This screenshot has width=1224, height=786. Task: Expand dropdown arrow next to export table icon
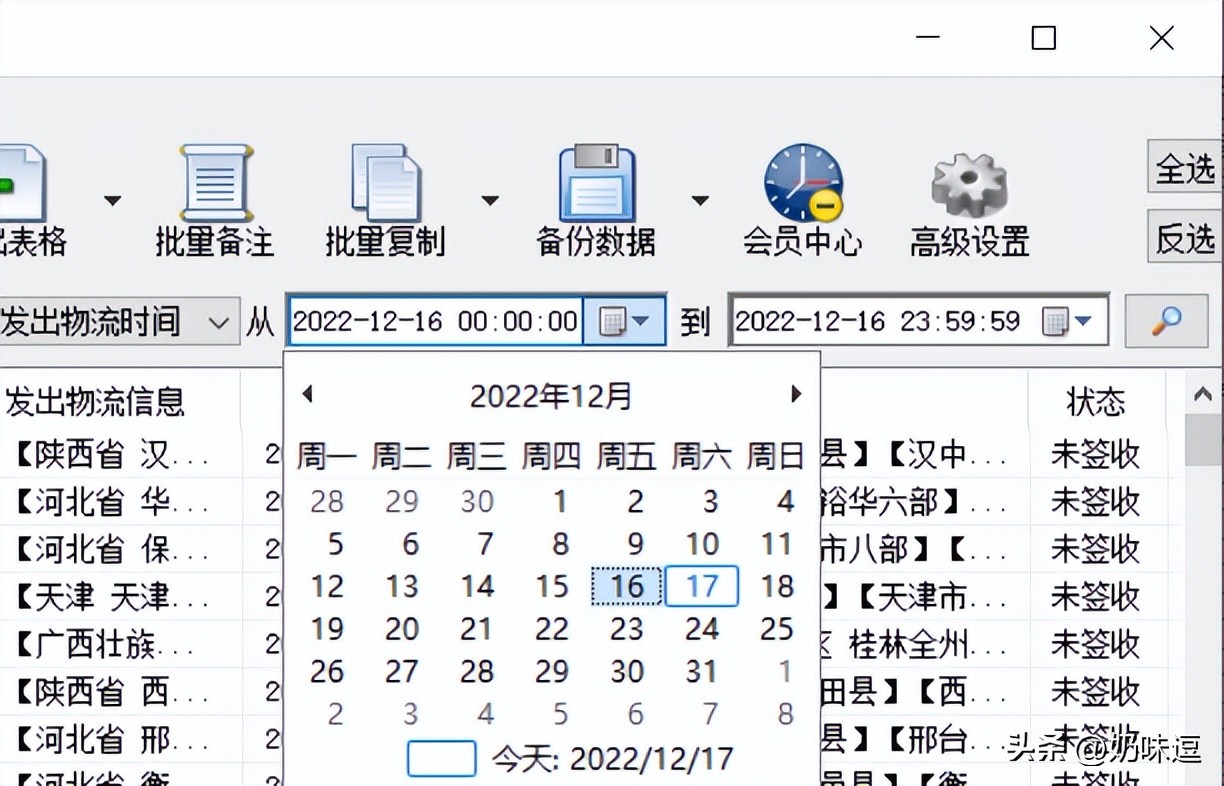(x=112, y=200)
